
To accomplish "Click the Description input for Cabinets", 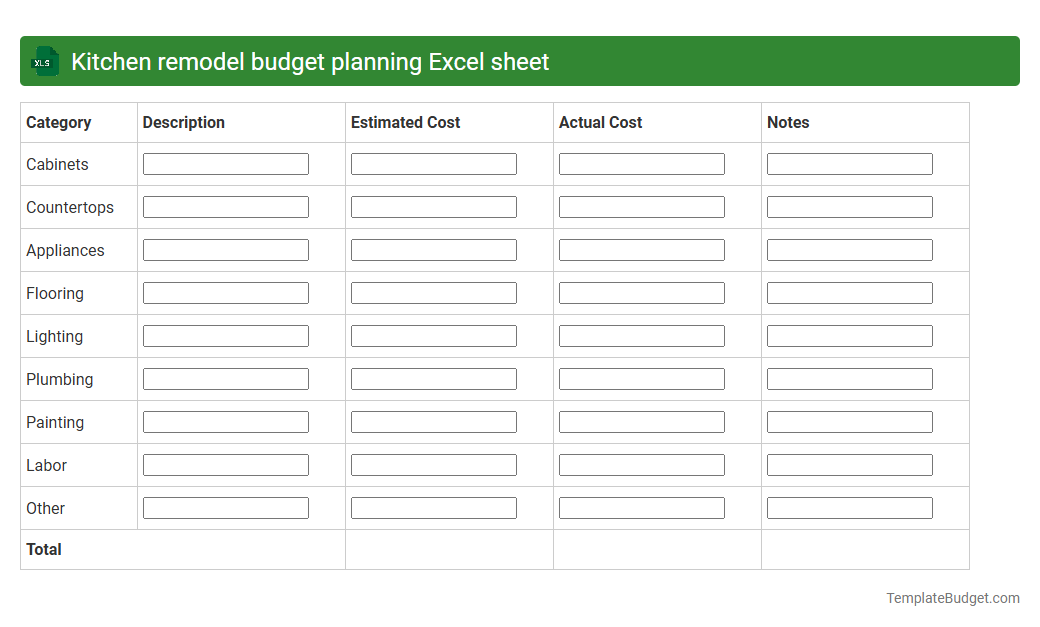I will coord(225,163).
